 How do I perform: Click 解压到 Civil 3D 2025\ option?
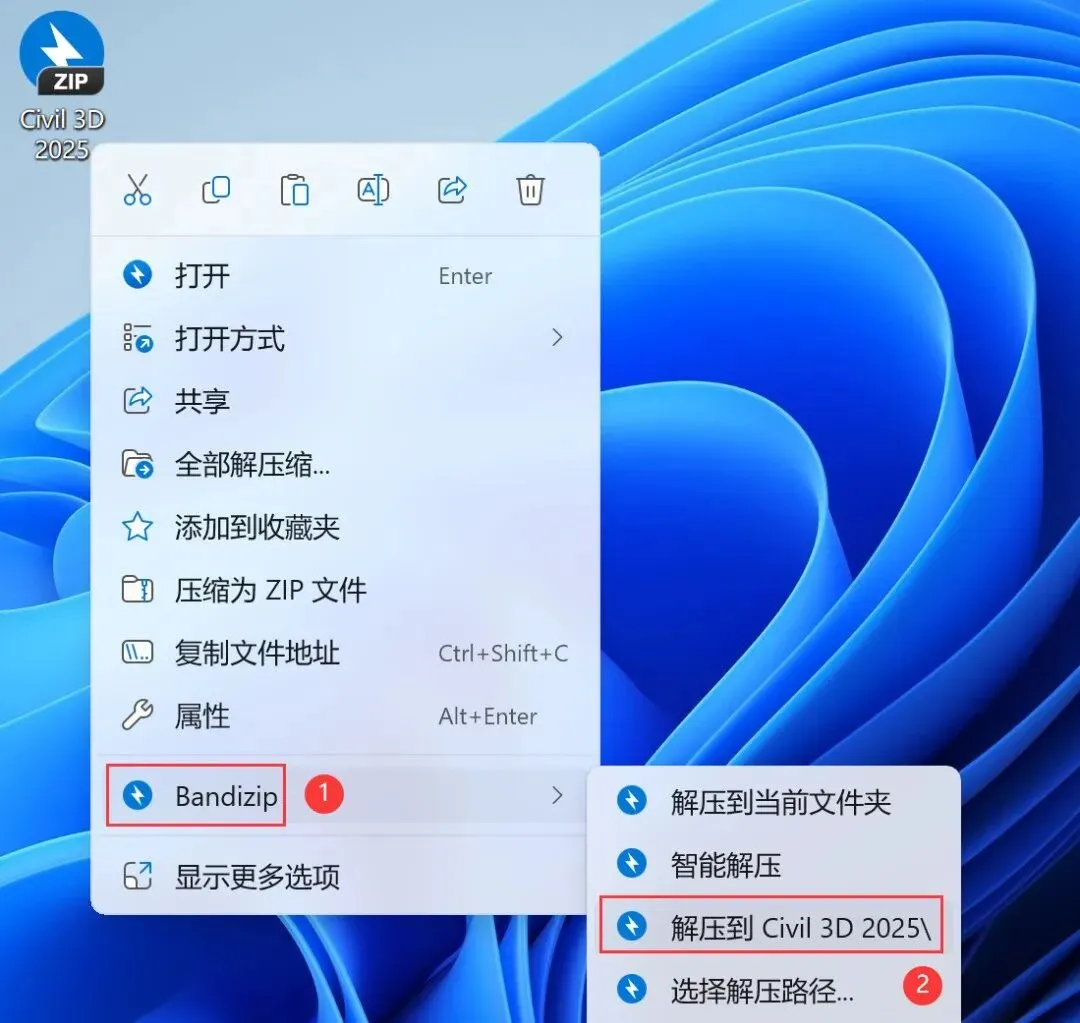coord(773,927)
